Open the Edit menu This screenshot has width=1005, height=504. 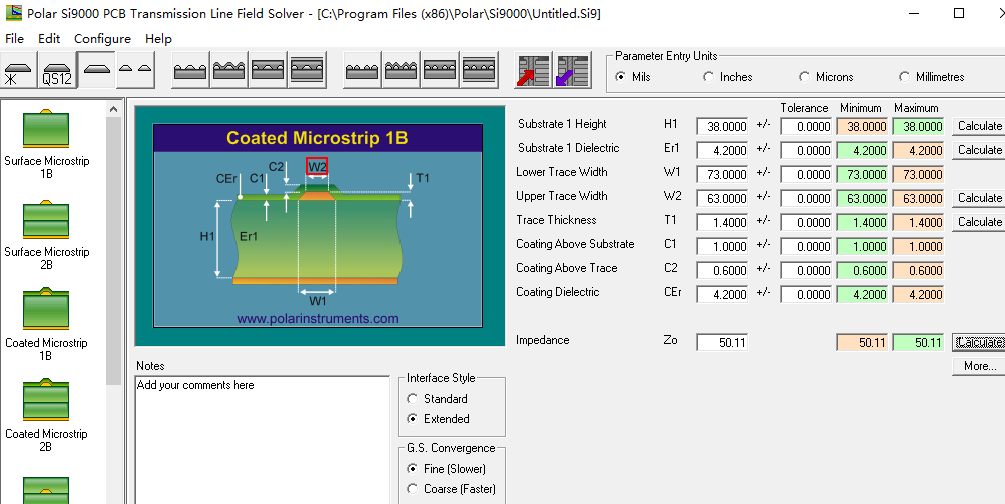tap(49, 38)
